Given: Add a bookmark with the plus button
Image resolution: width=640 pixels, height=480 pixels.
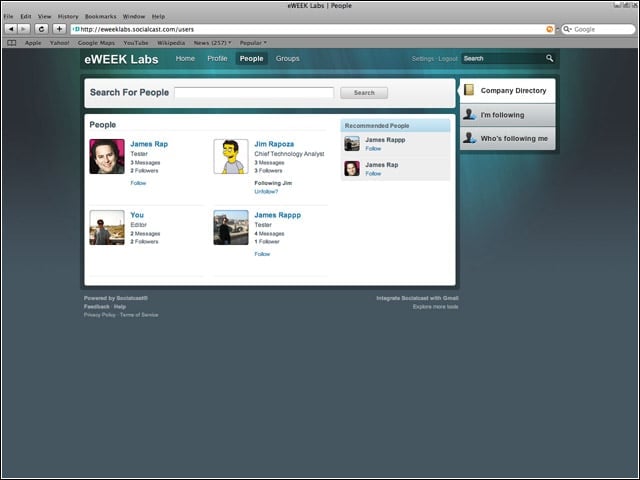Looking at the screenshot, I should click(59, 29).
